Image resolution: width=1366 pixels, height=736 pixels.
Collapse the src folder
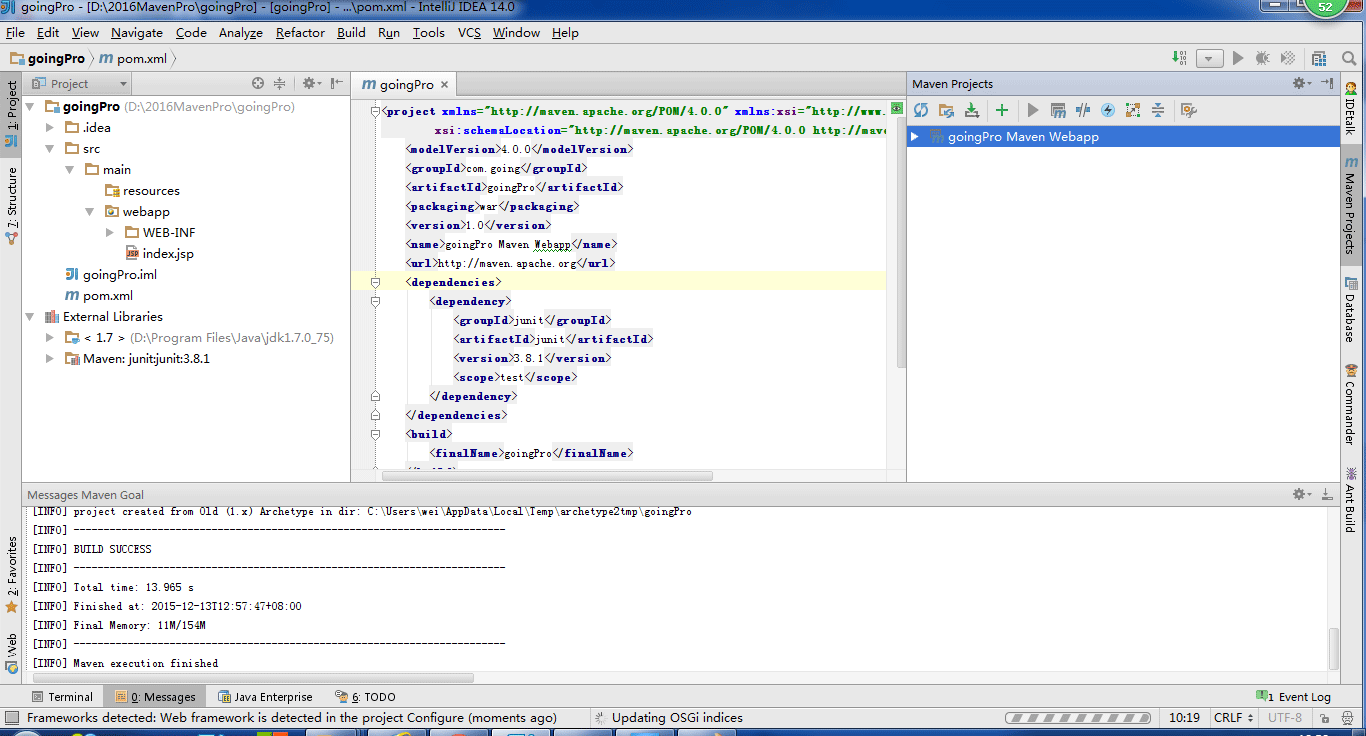click(x=51, y=148)
